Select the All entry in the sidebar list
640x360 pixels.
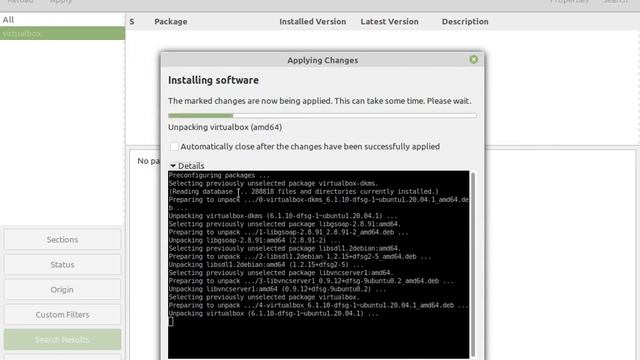pyautogui.click(x=62, y=20)
